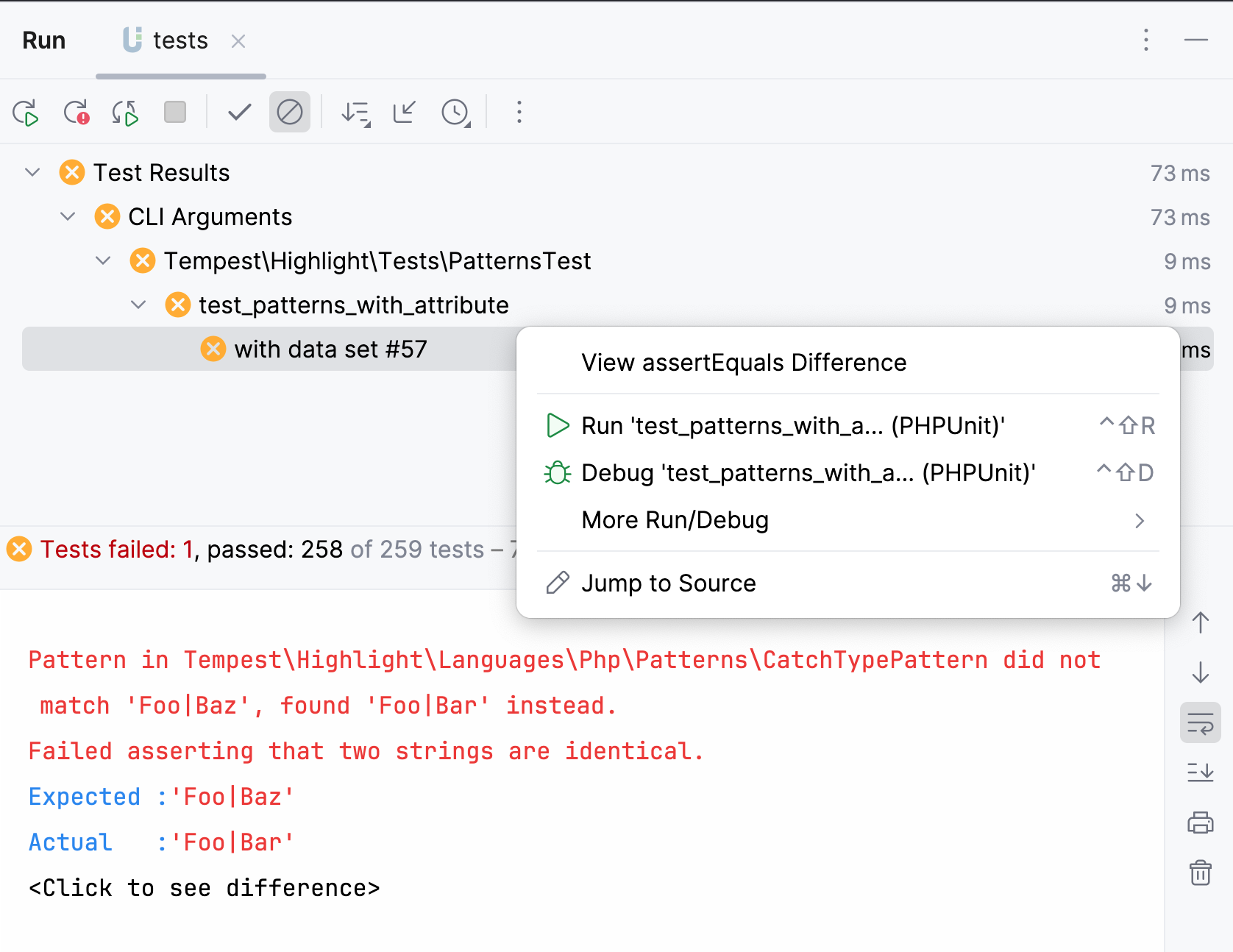Select View assertEquals Difference
This screenshot has width=1233, height=952.
pos(744,362)
